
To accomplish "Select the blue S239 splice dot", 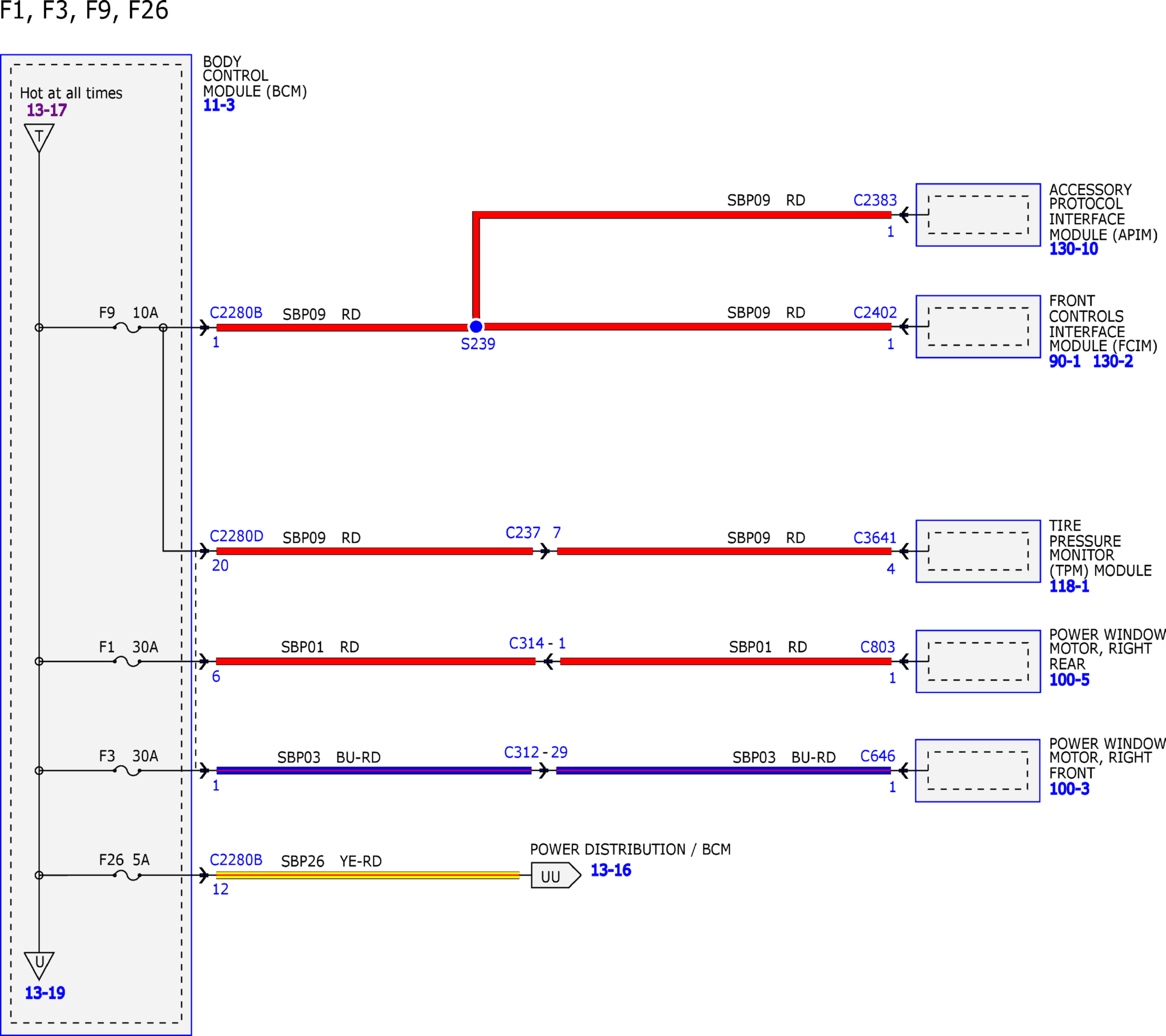I will (x=476, y=327).
